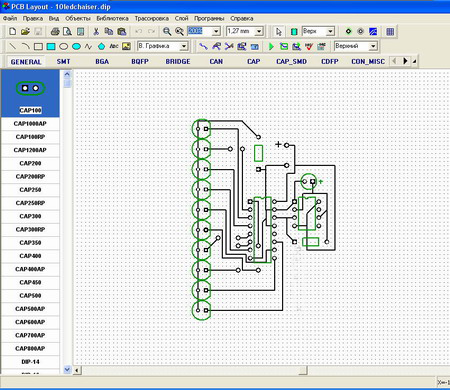The height and width of the screenshot is (390, 450).
Task: Open the Правка menu
Action: click(33, 18)
